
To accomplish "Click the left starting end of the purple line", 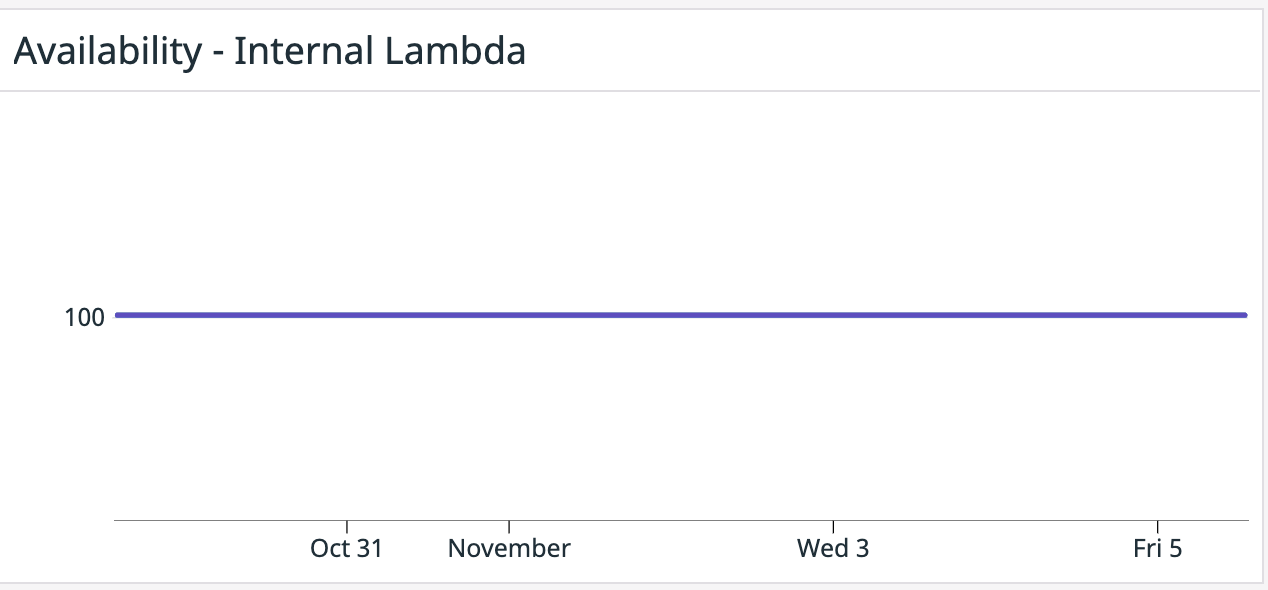I will (x=118, y=315).
